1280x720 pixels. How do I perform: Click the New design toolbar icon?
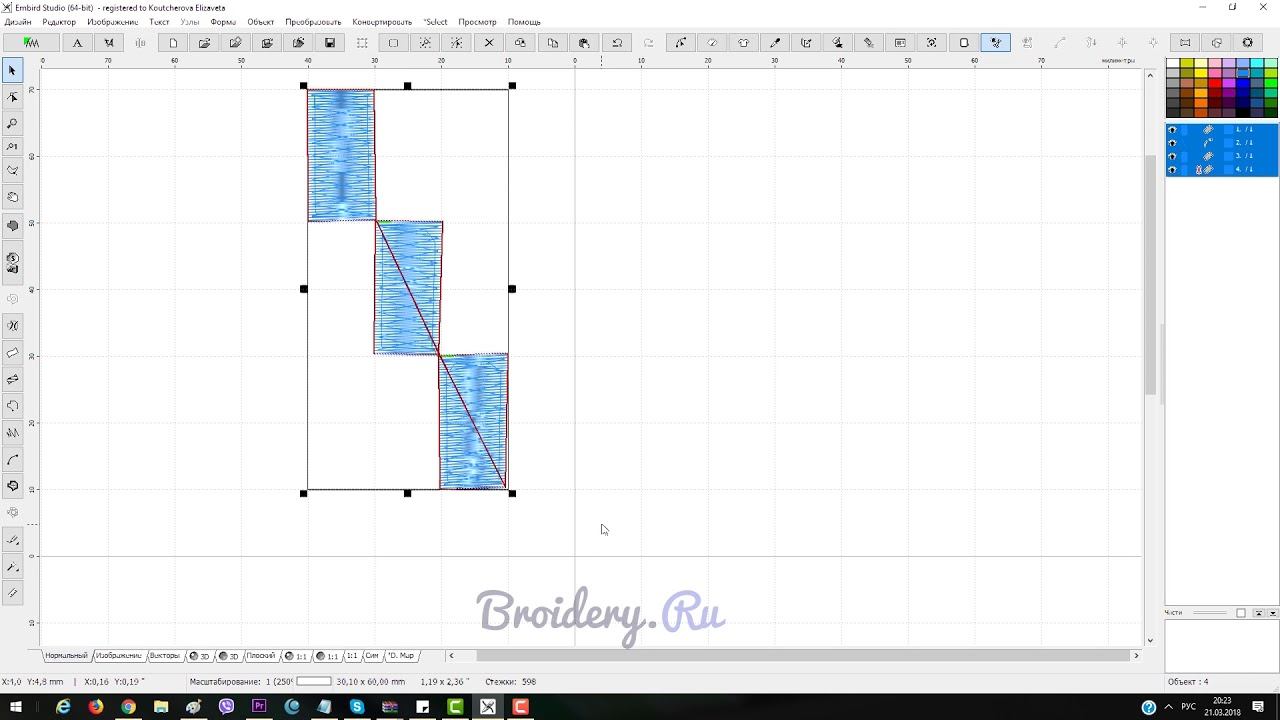(173, 43)
